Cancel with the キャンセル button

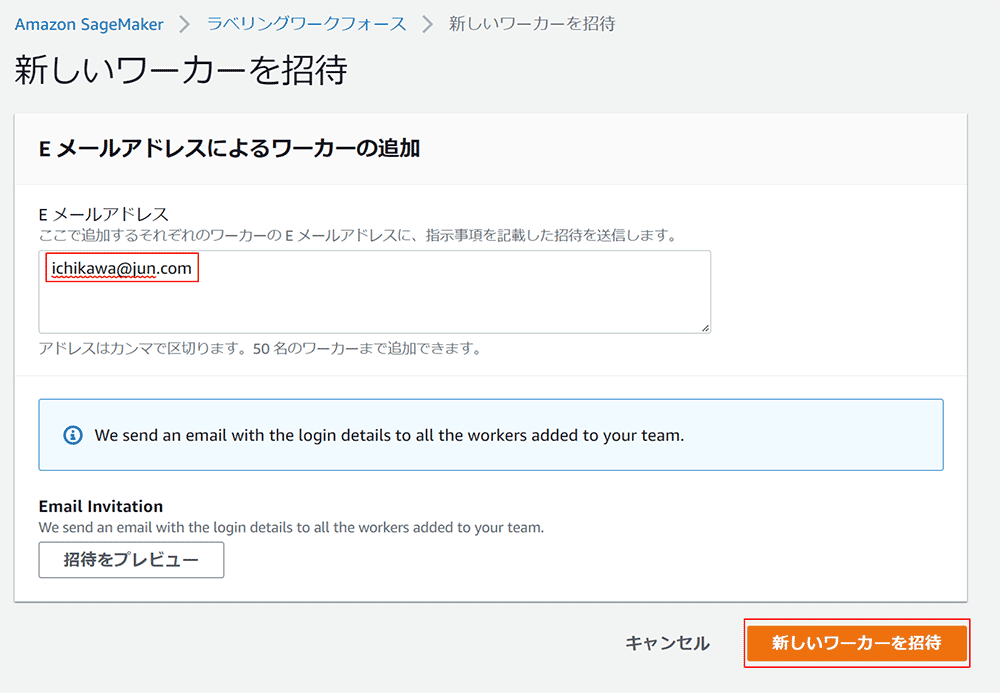point(667,643)
